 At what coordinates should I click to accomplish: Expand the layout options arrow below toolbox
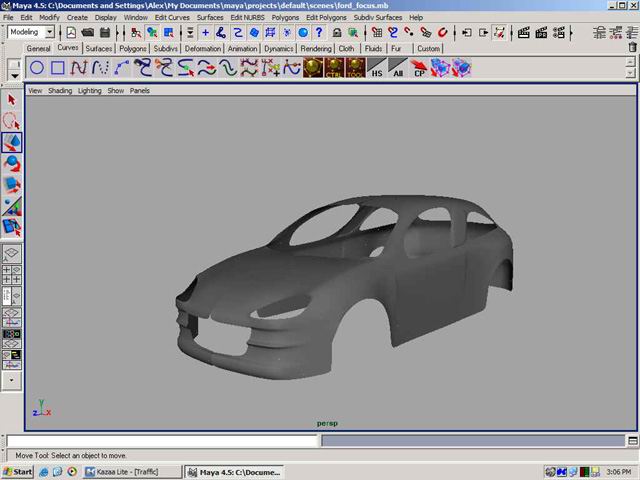coord(12,380)
